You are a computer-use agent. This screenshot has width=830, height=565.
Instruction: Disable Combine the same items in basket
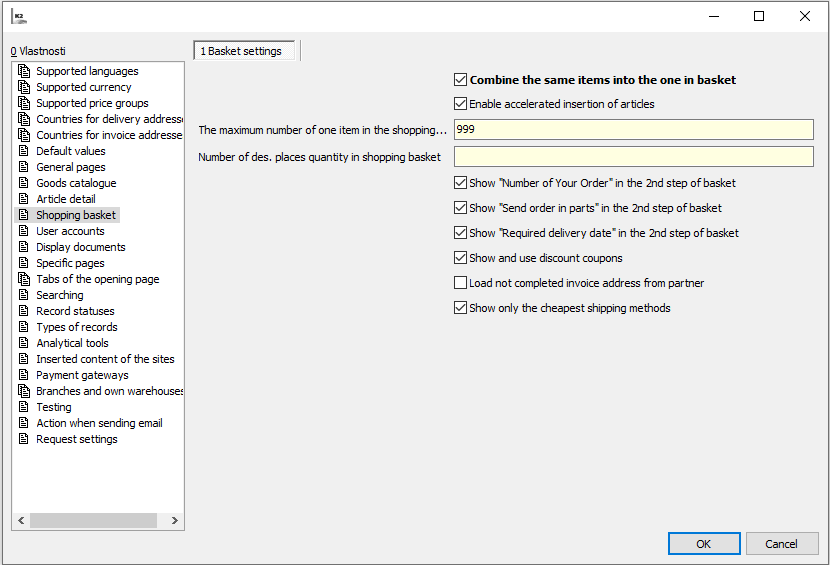460,80
